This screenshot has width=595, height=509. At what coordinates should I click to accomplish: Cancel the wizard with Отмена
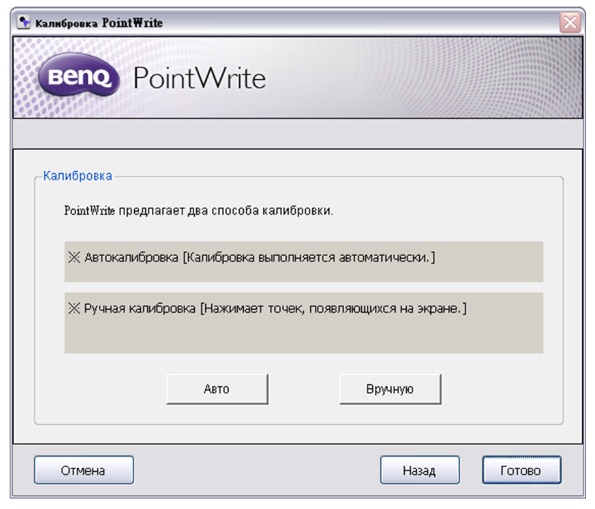pos(84,470)
